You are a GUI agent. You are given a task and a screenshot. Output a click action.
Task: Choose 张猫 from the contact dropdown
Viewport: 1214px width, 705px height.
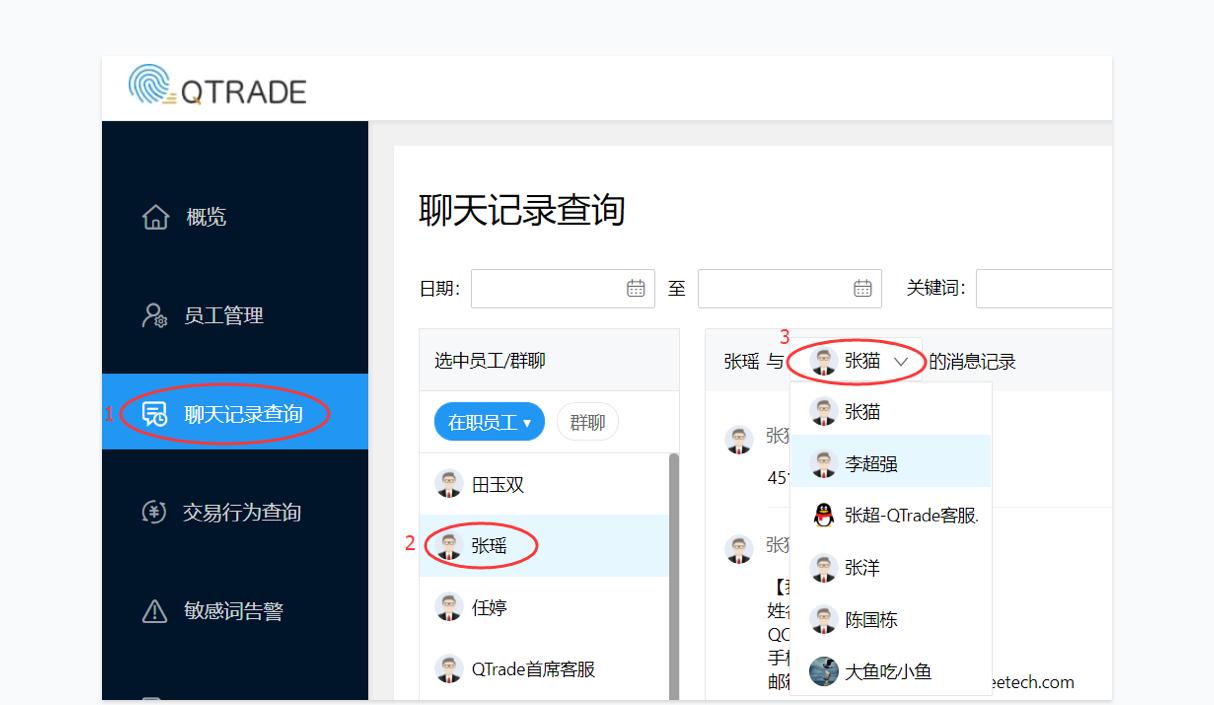[890, 411]
